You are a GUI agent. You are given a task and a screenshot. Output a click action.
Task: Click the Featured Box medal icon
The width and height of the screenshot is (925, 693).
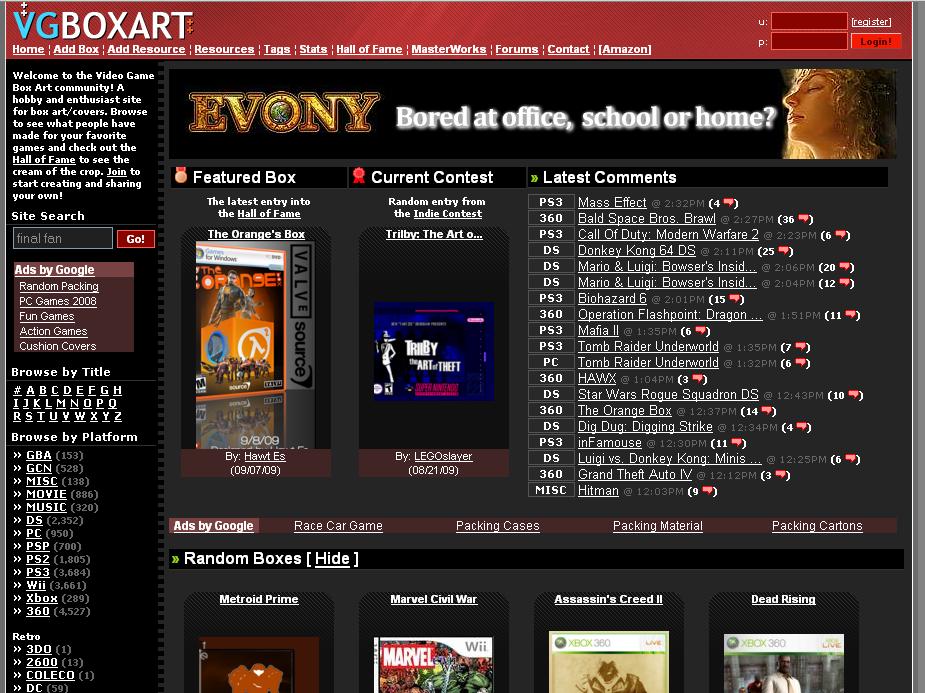181,176
